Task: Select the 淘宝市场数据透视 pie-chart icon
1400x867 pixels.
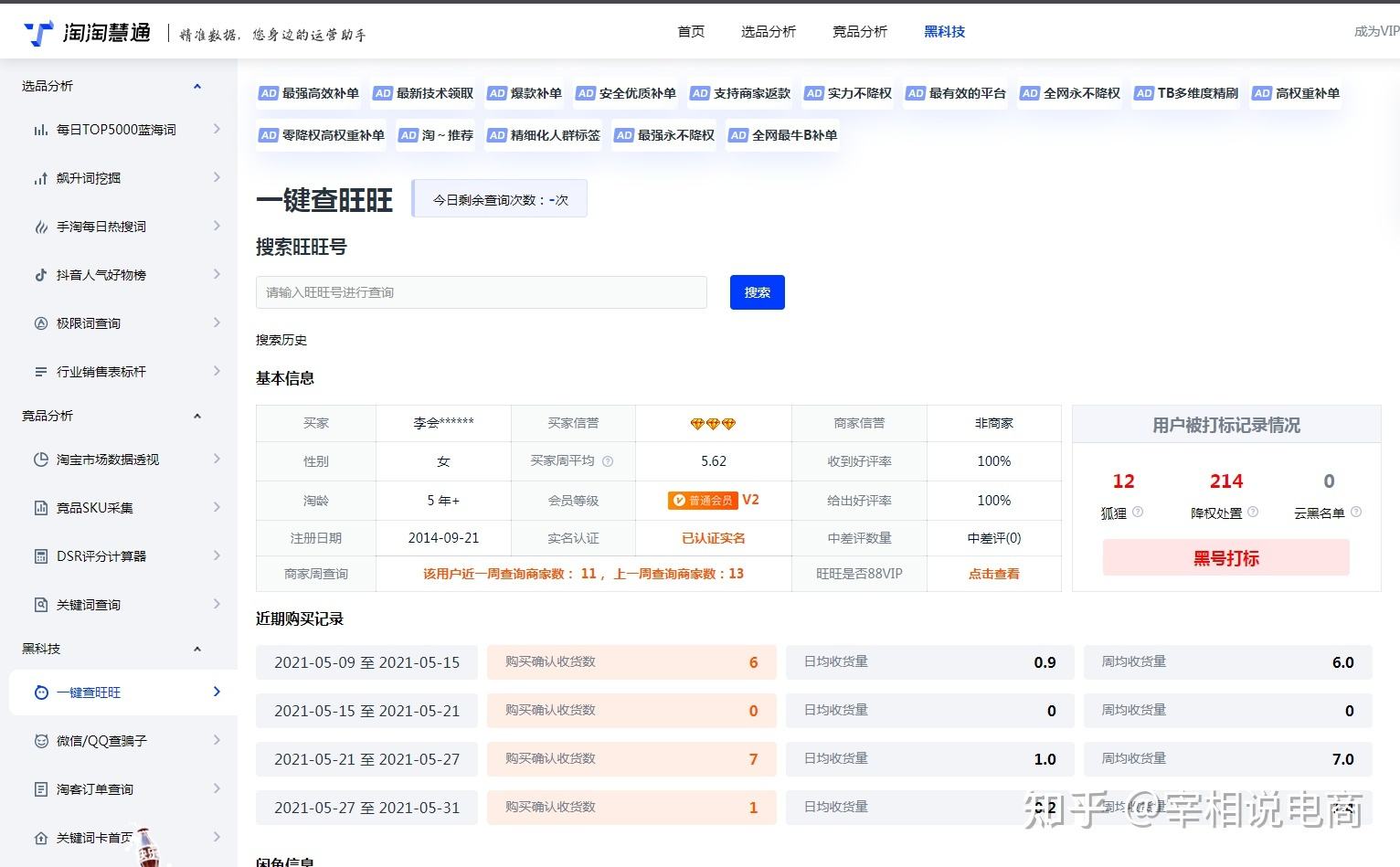Action: click(41, 459)
